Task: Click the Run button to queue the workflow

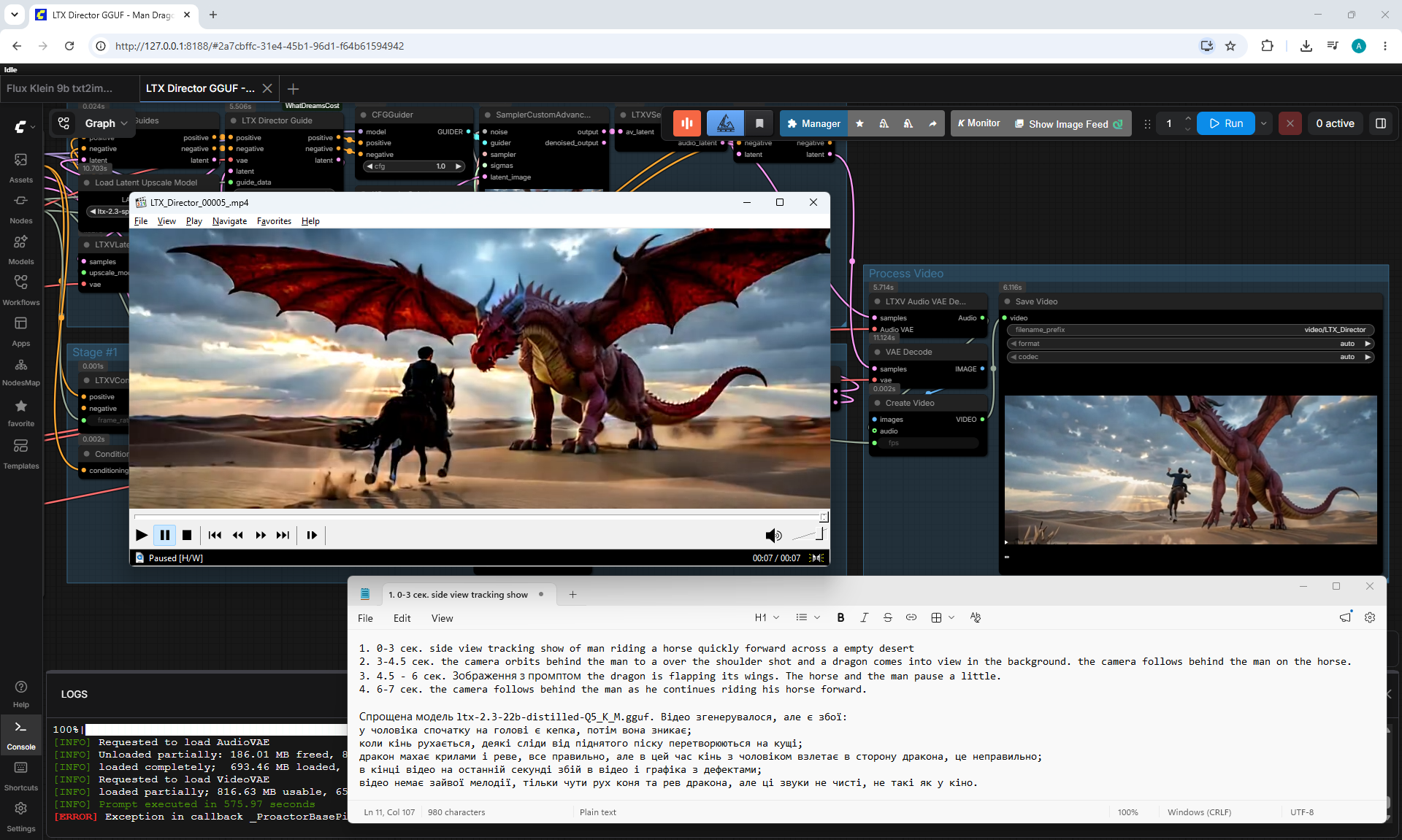Action: [1226, 123]
